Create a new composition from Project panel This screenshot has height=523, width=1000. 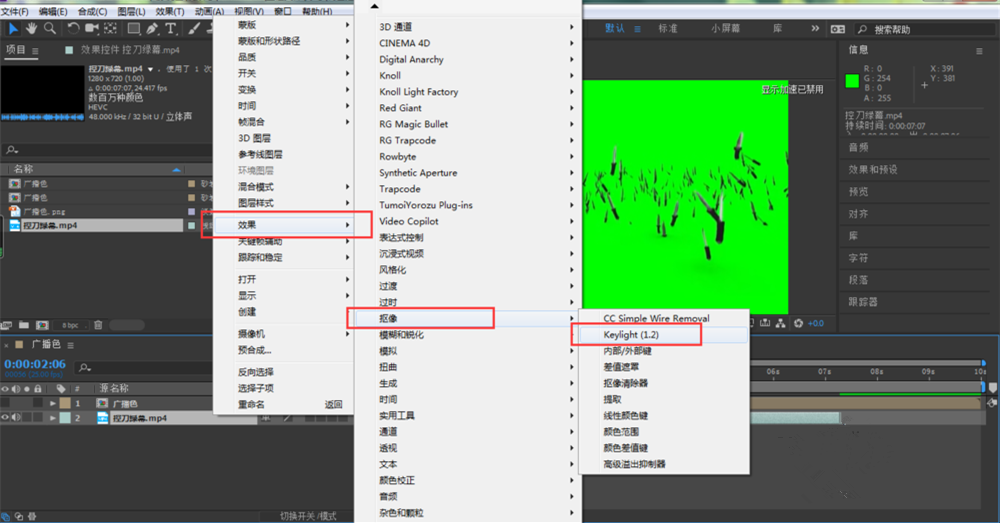(42, 325)
